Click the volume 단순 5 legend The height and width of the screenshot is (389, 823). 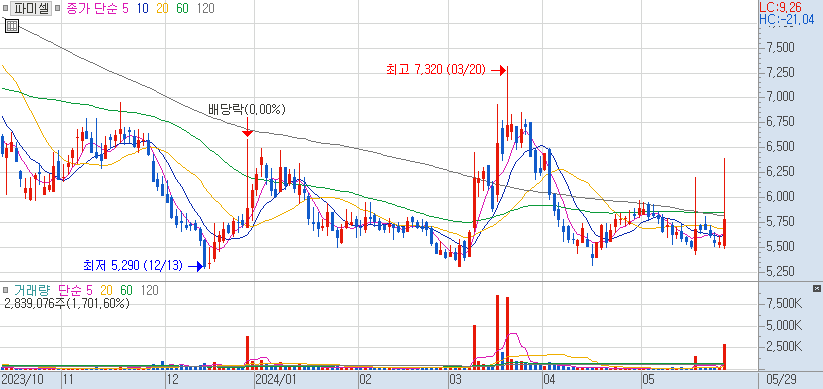(x=76, y=290)
